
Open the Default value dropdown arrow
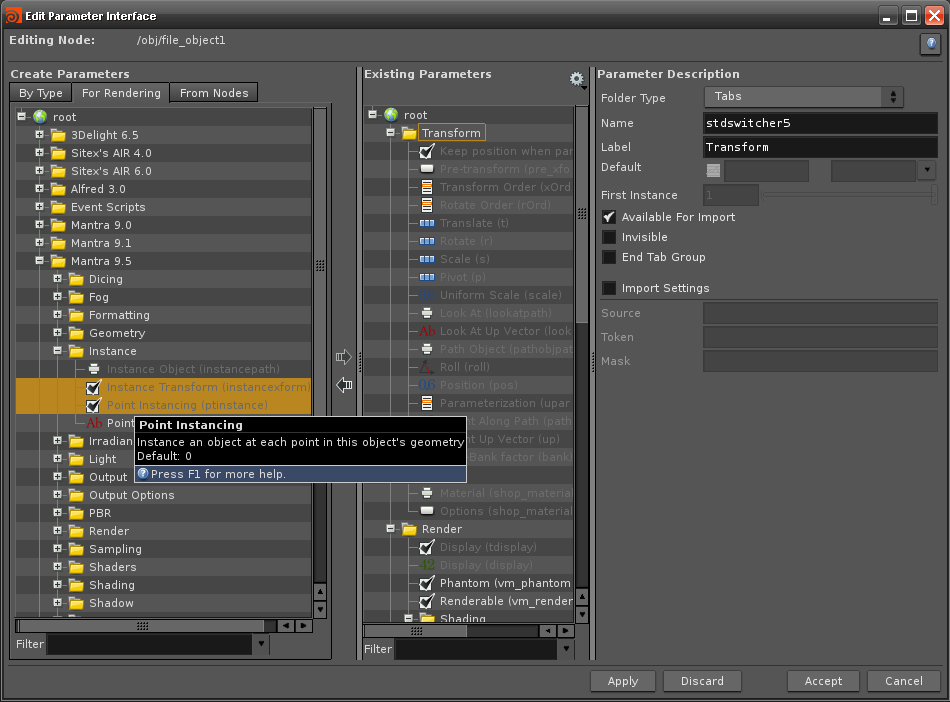tap(927, 170)
